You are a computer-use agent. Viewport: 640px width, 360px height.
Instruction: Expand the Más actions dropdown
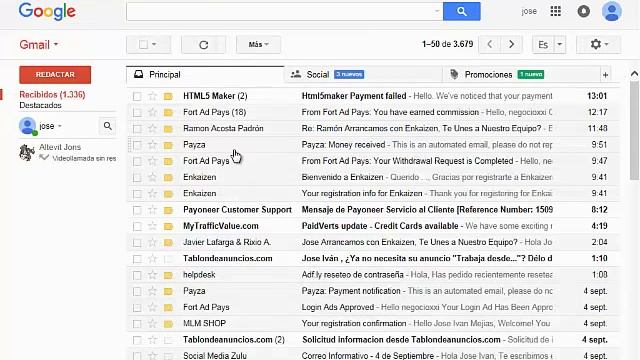pyautogui.click(x=258, y=44)
